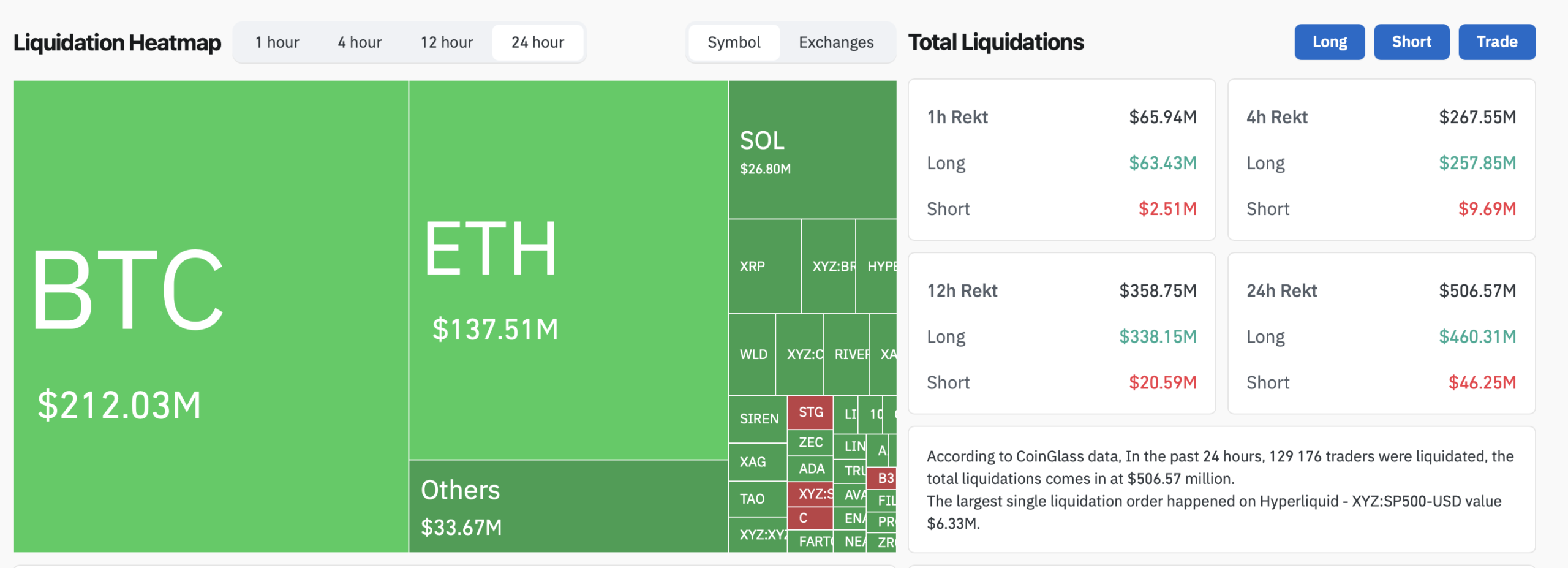The width and height of the screenshot is (1568, 568).
Task: Select the ADA tile
Action: point(810,468)
